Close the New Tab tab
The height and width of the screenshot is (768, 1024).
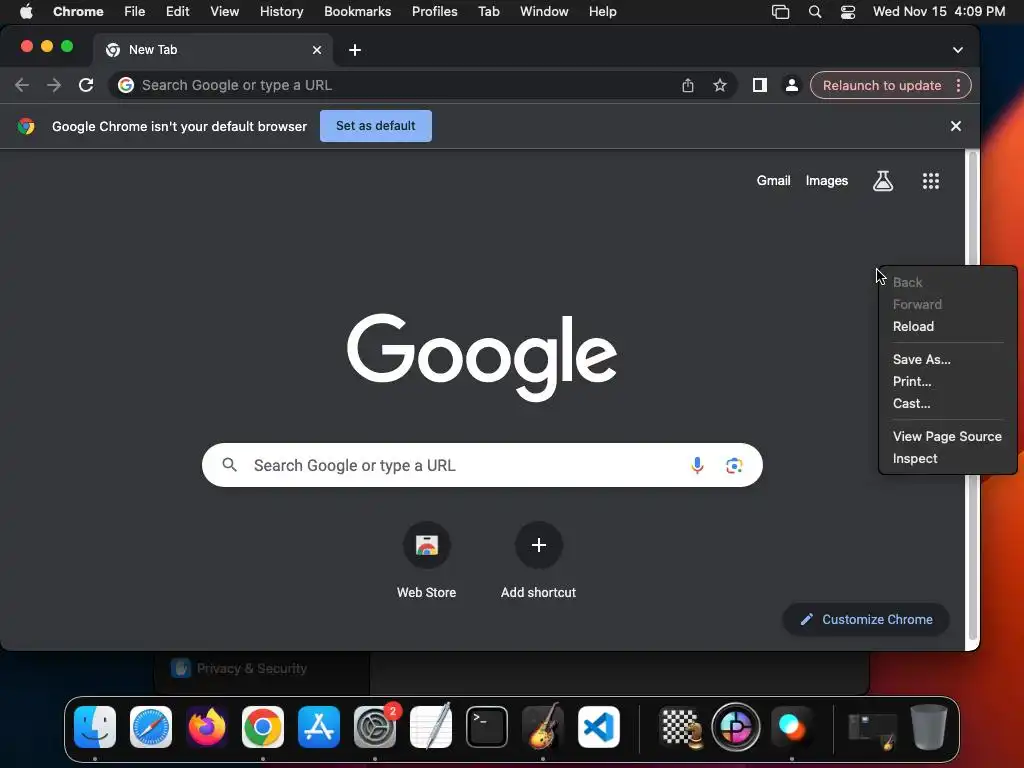point(317,50)
